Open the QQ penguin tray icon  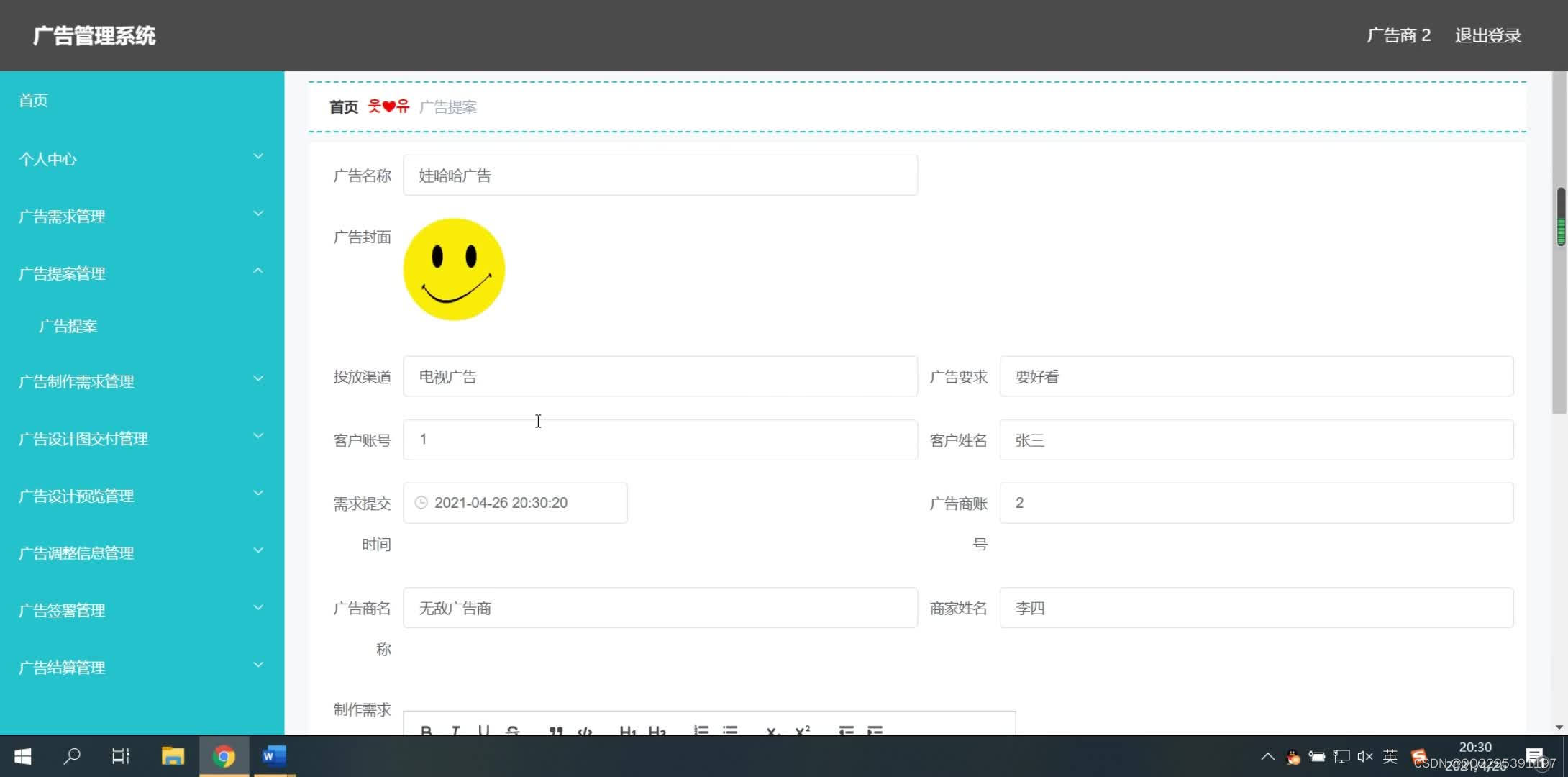pos(1293,757)
